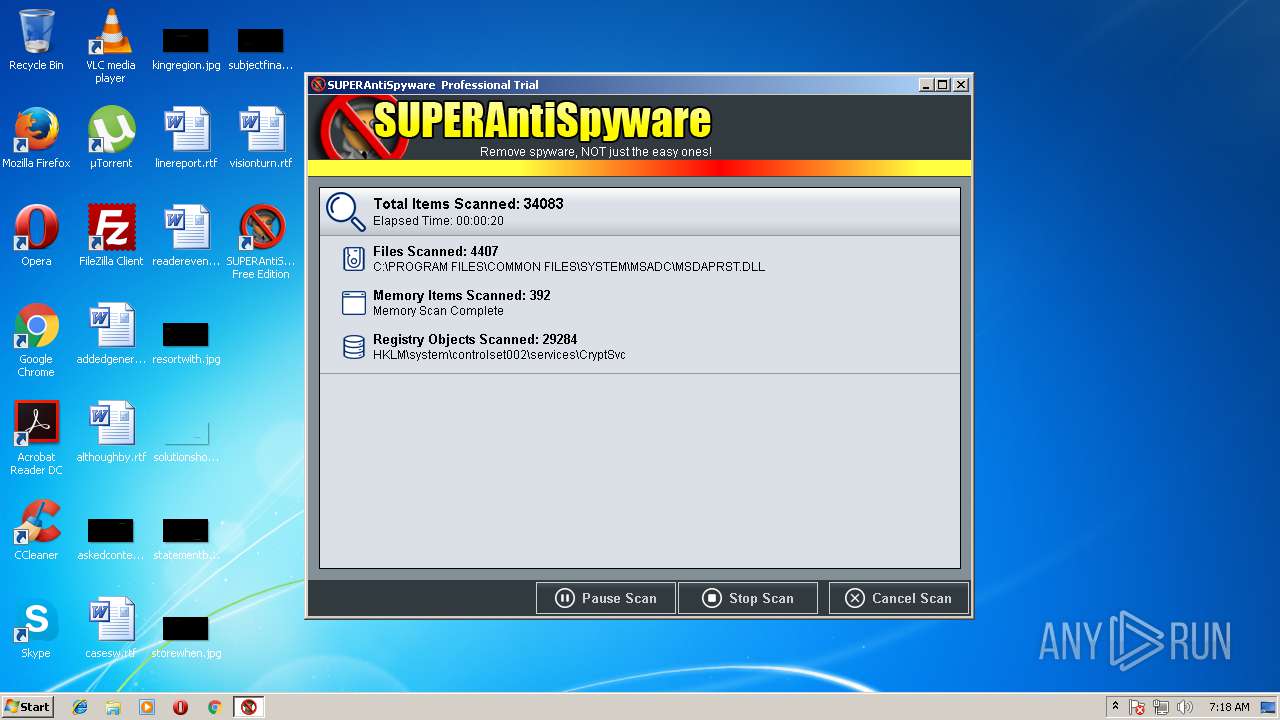The height and width of the screenshot is (720, 1280).
Task: Click the 7:18 AM taskbar clock
Action: point(1229,707)
